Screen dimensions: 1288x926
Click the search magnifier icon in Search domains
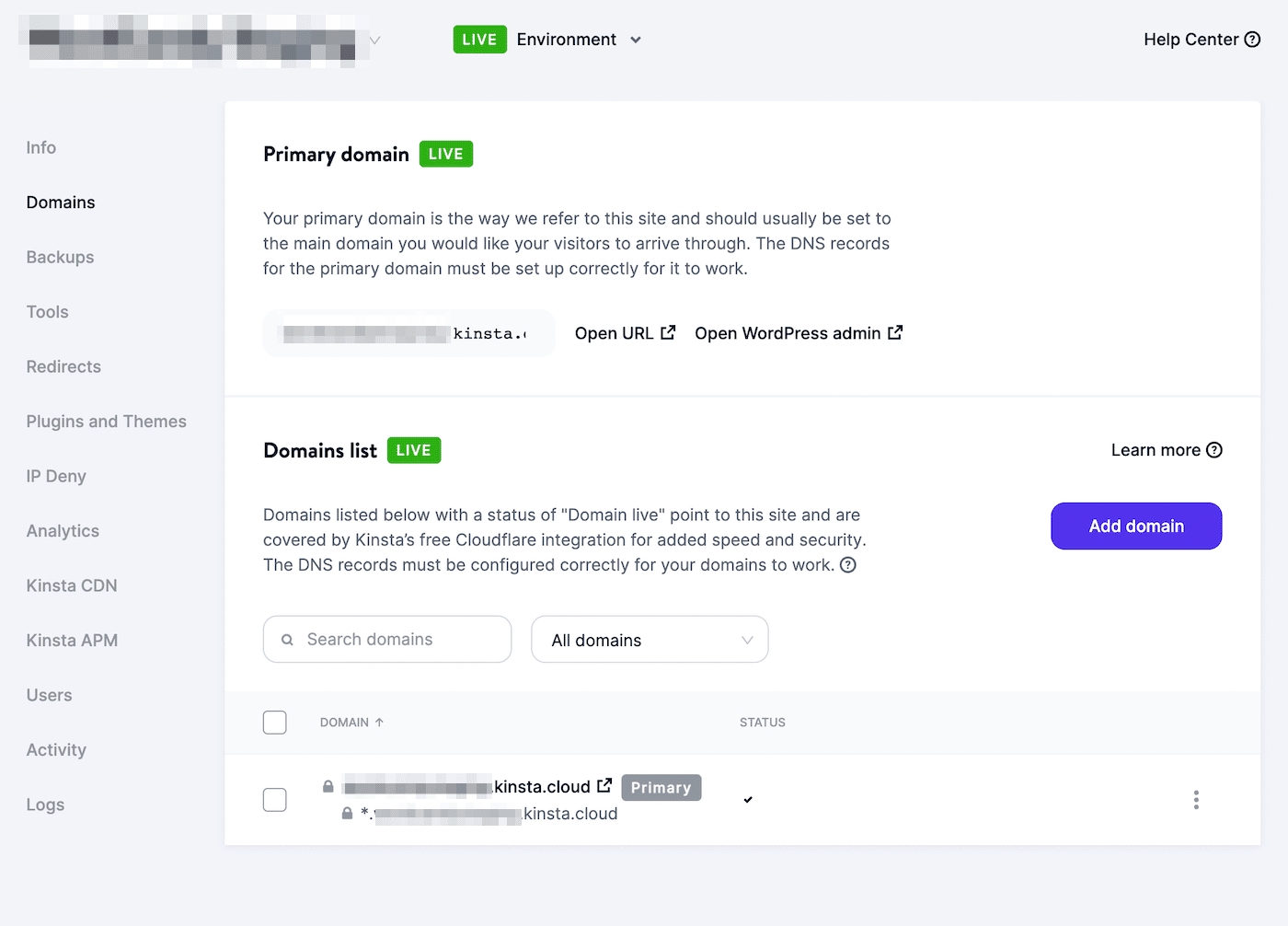pyautogui.click(x=287, y=639)
